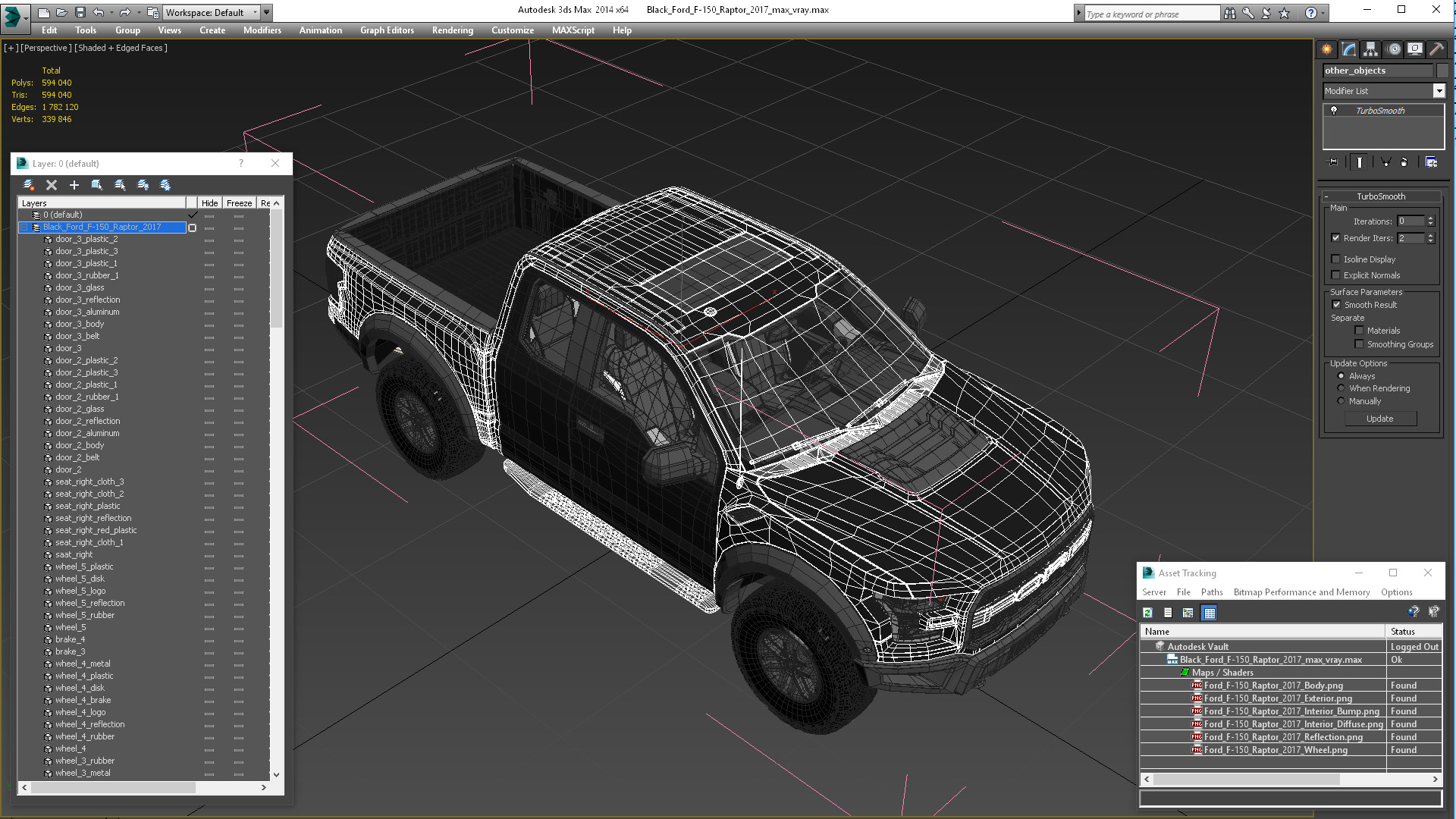Open the Hierarchy command panel tab
Screen dimensions: 1456x819
point(1371,49)
